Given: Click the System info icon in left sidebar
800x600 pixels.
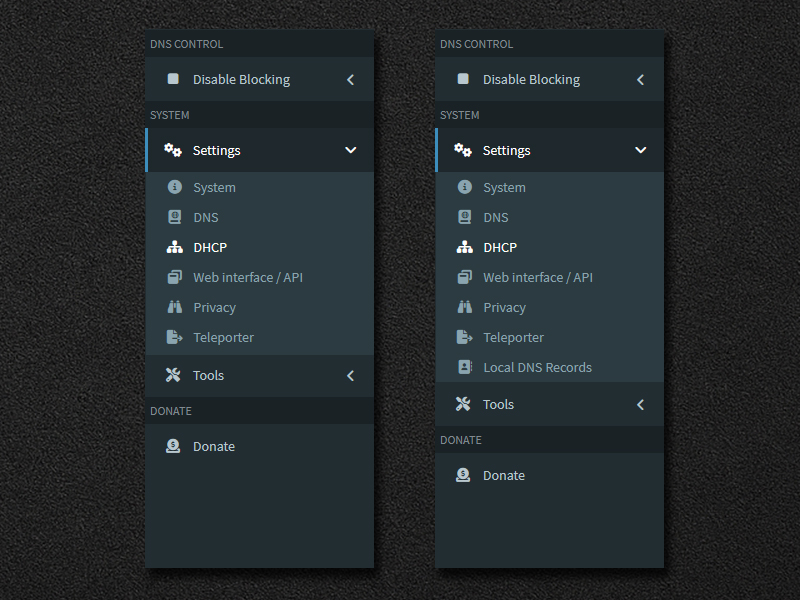Looking at the screenshot, I should [x=174, y=187].
